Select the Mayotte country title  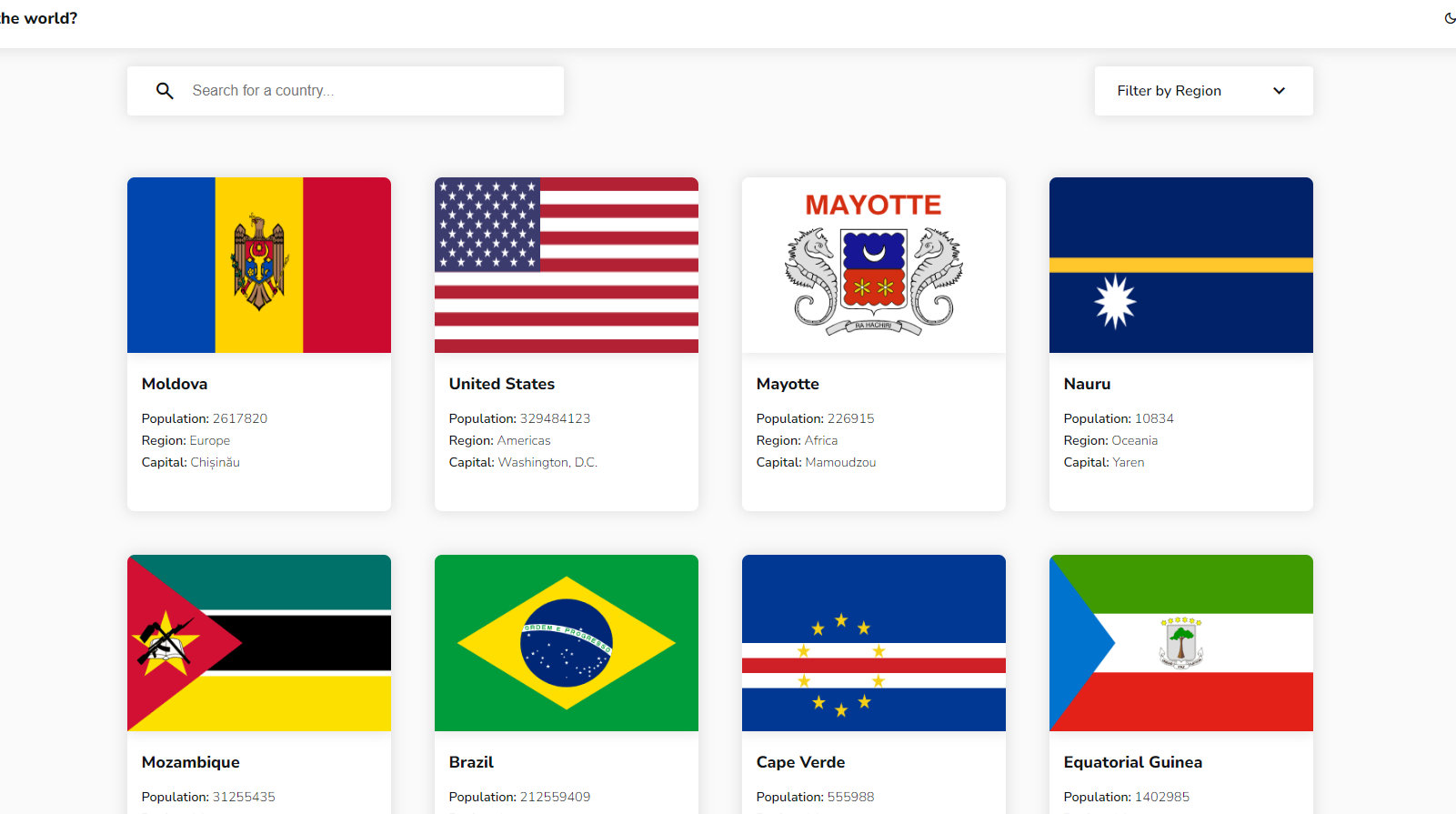788,384
